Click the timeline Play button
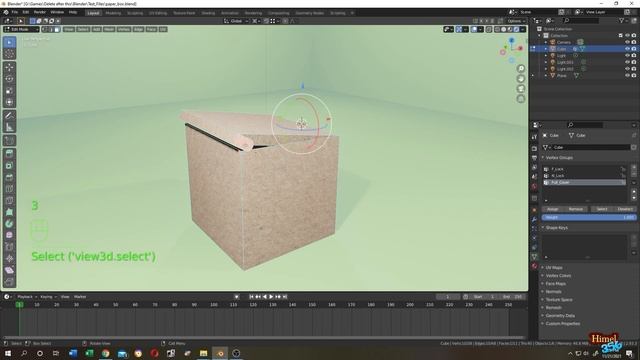The image size is (640, 360). pos(271,297)
